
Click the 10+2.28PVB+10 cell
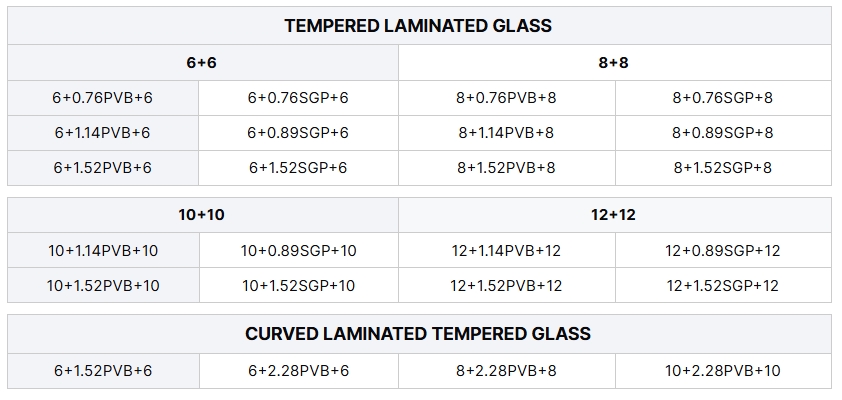723,370
